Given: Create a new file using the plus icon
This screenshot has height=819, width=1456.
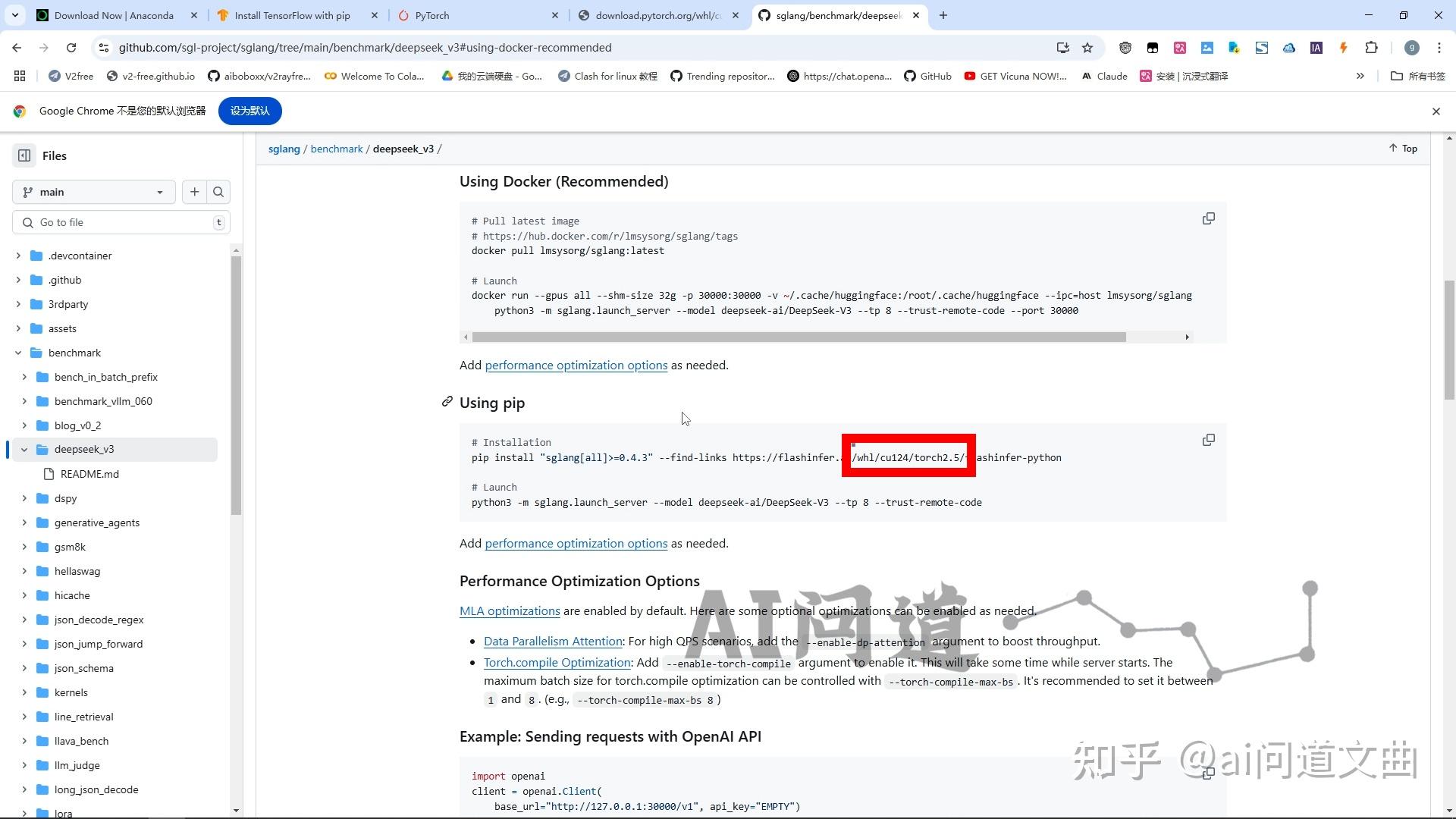Looking at the screenshot, I should (194, 192).
